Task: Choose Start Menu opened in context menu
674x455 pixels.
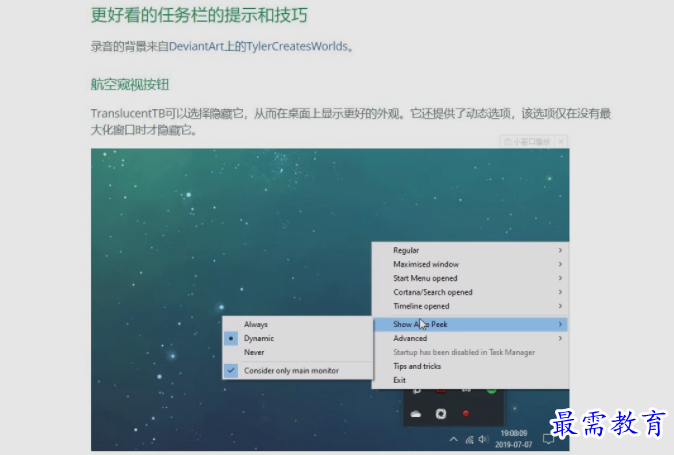Action: click(470, 278)
